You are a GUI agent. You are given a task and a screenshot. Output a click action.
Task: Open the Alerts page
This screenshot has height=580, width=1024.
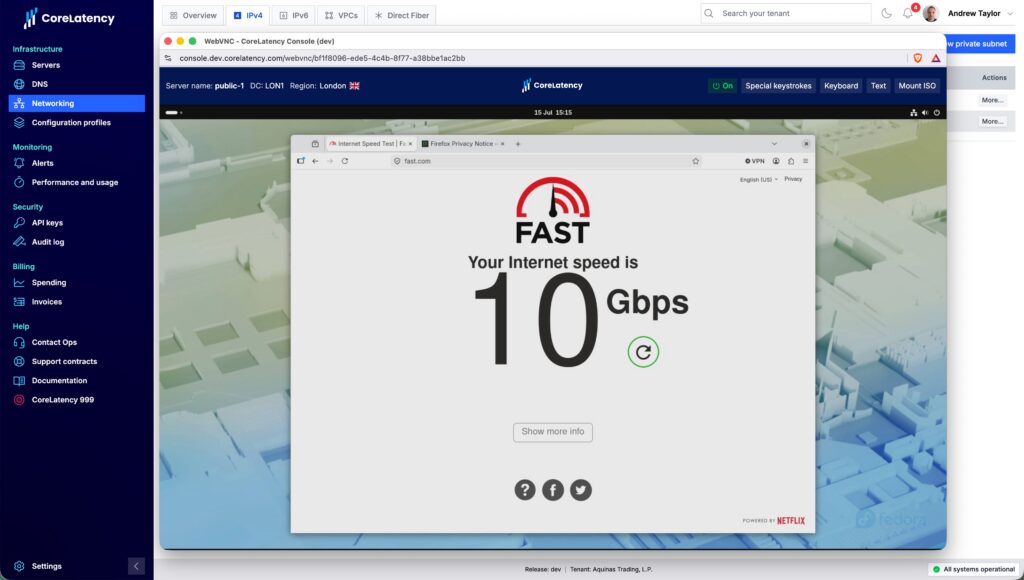(42, 163)
